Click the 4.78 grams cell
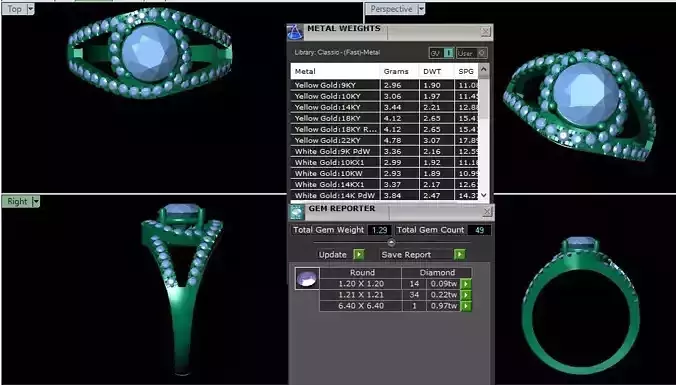The width and height of the screenshot is (676, 385). click(399, 140)
